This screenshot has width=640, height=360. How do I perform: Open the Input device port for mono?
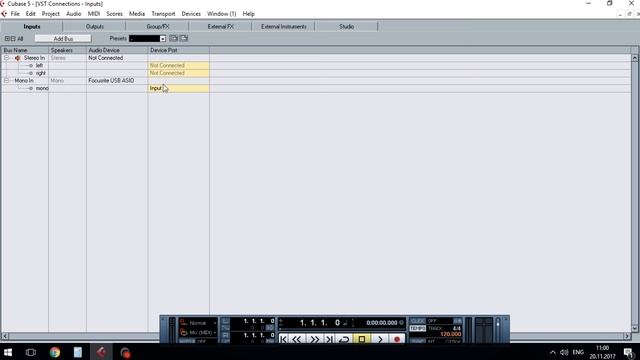[179, 88]
